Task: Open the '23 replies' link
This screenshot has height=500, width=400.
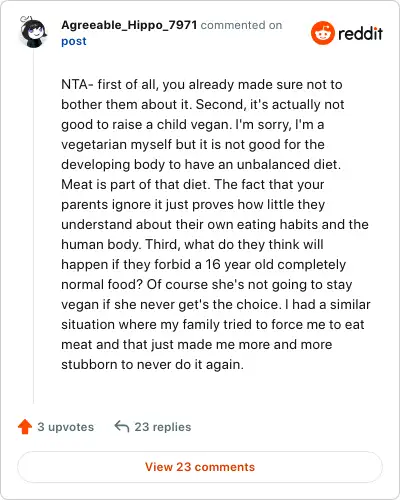Action: [x=163, y=427]
